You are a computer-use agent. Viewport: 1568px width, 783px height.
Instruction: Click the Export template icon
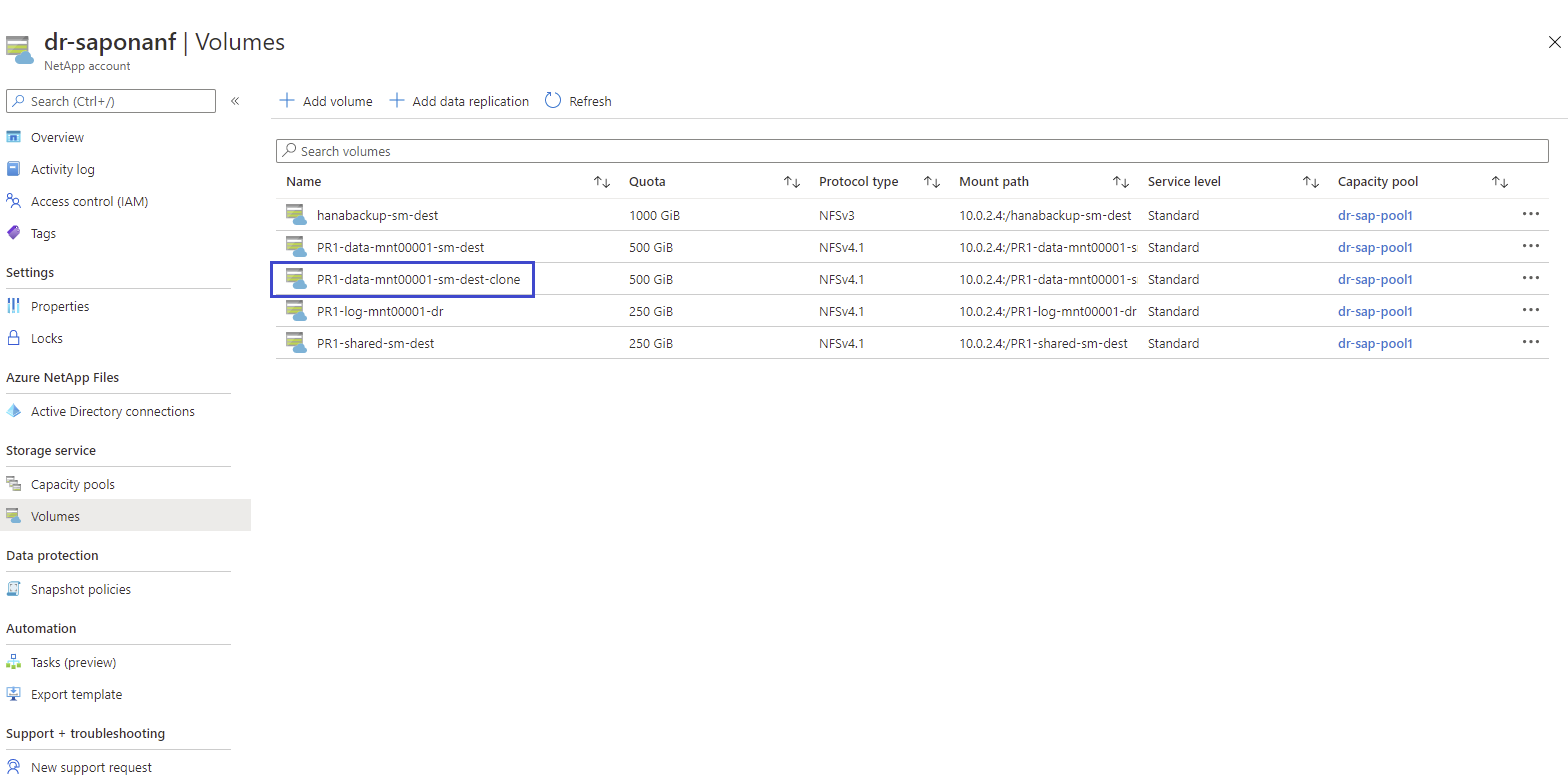coord(14,694)
